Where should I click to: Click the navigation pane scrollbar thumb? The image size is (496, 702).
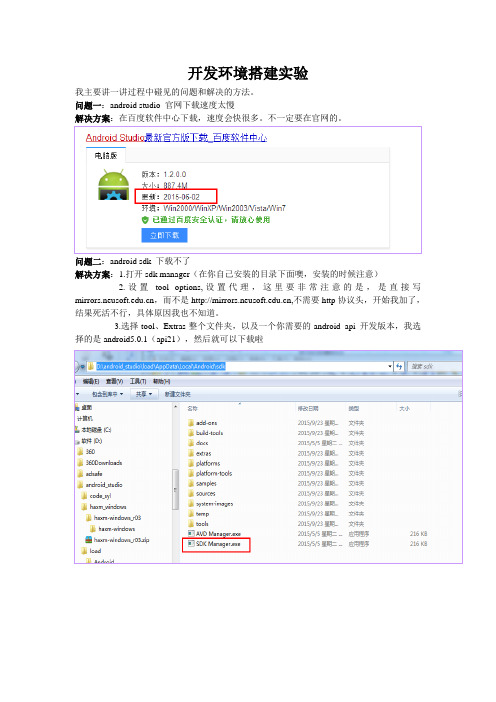[175, 488]
